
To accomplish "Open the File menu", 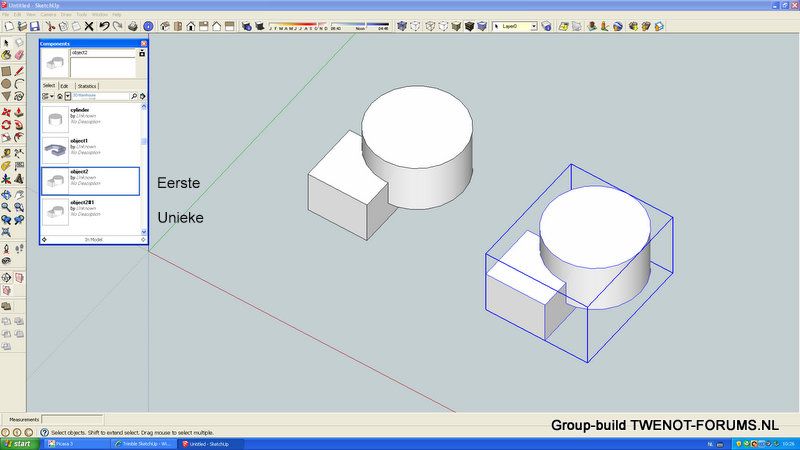I will pos(6,15).
